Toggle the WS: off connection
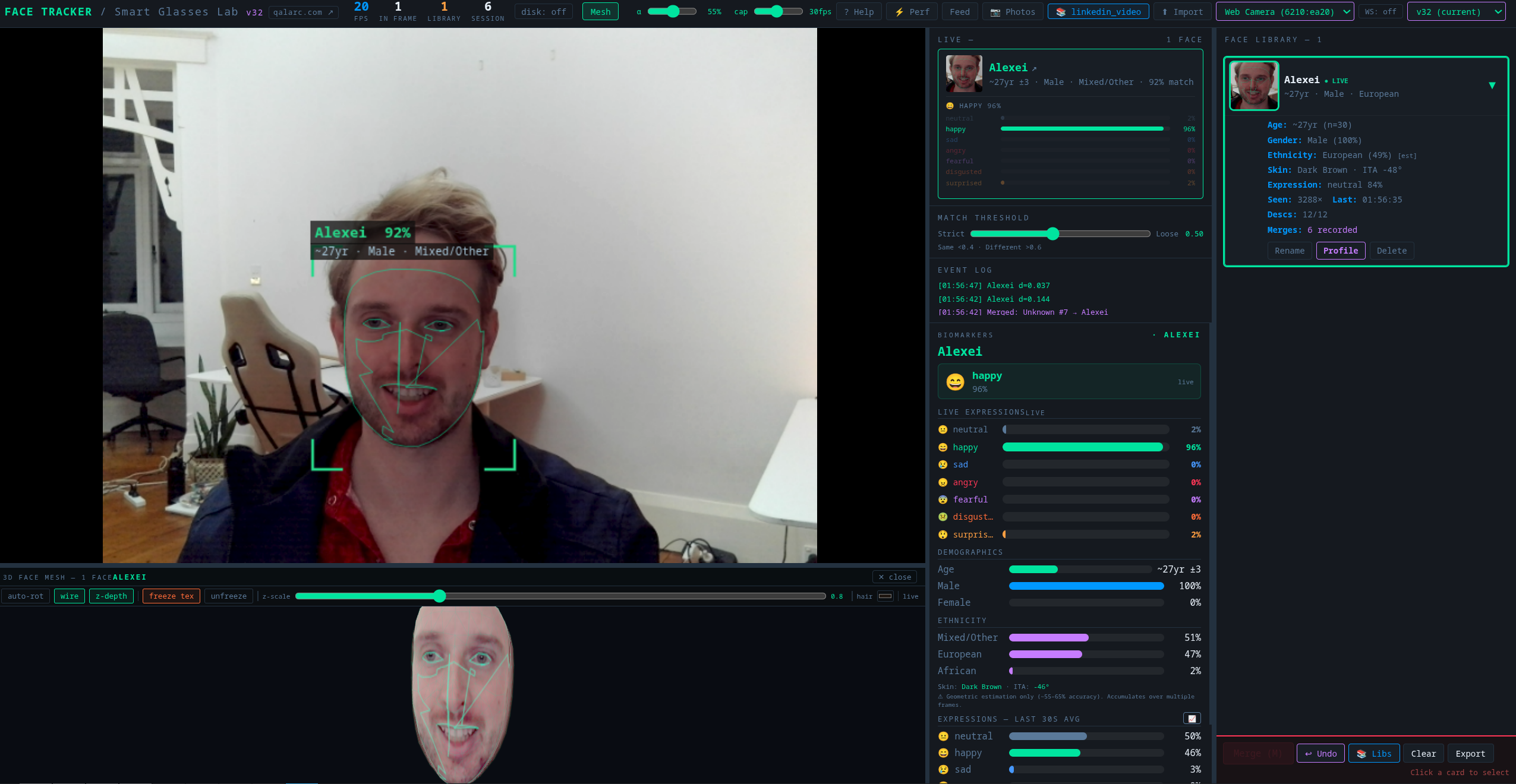This screenshot has height=784, width=1516. (x=1380, y=12)
